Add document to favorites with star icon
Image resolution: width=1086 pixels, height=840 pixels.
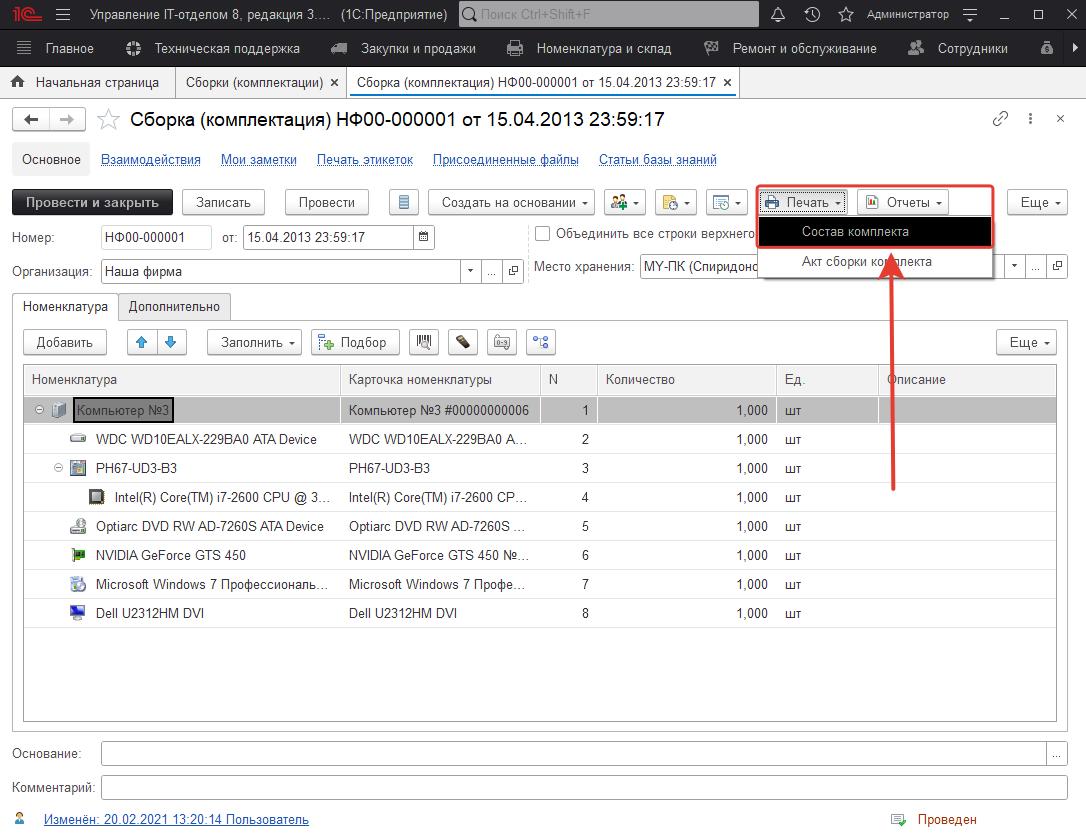click(108, 120)
